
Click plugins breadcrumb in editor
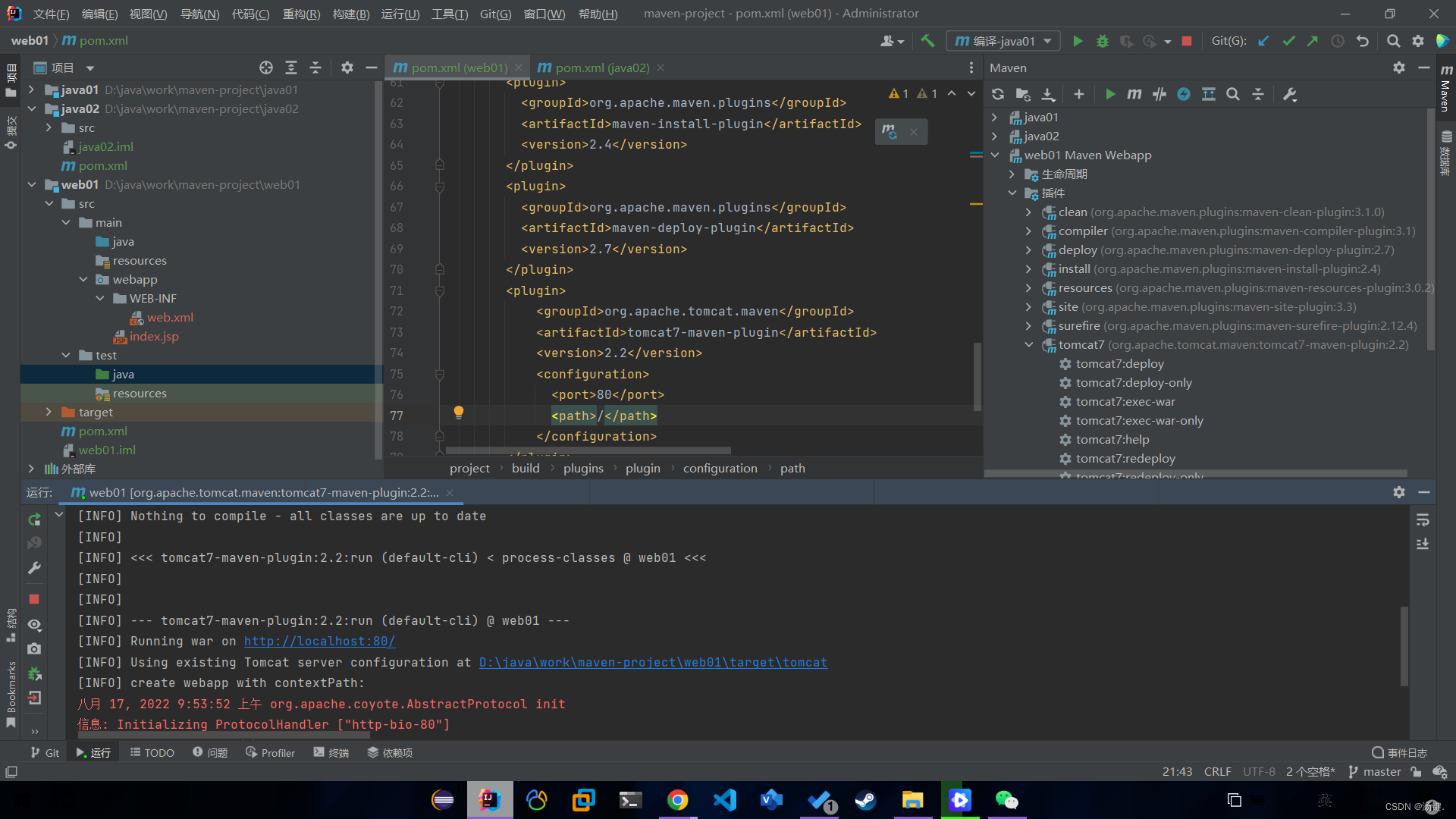click(x=583, y=469)
